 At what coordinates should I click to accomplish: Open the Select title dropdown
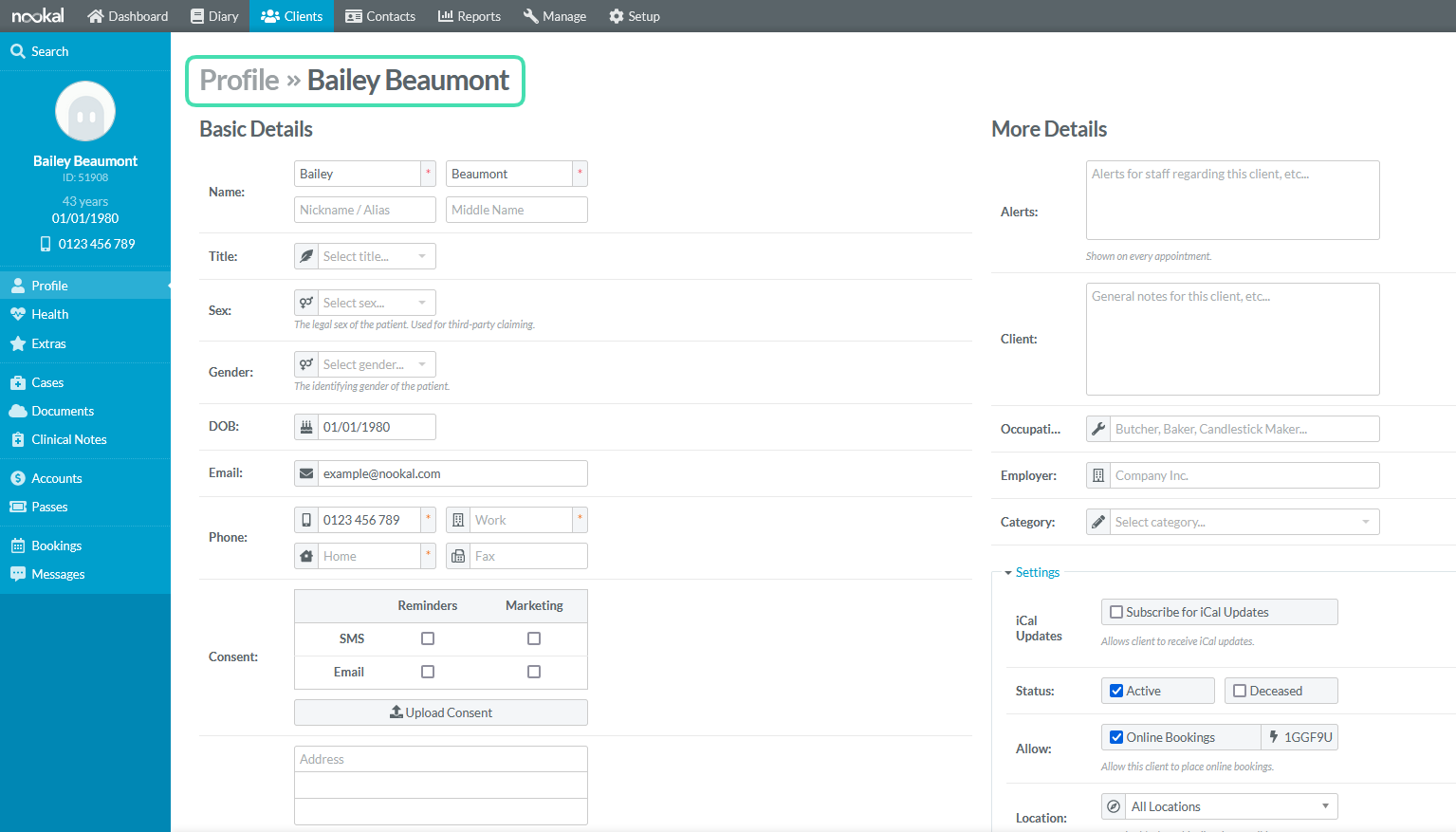(364, 255)
